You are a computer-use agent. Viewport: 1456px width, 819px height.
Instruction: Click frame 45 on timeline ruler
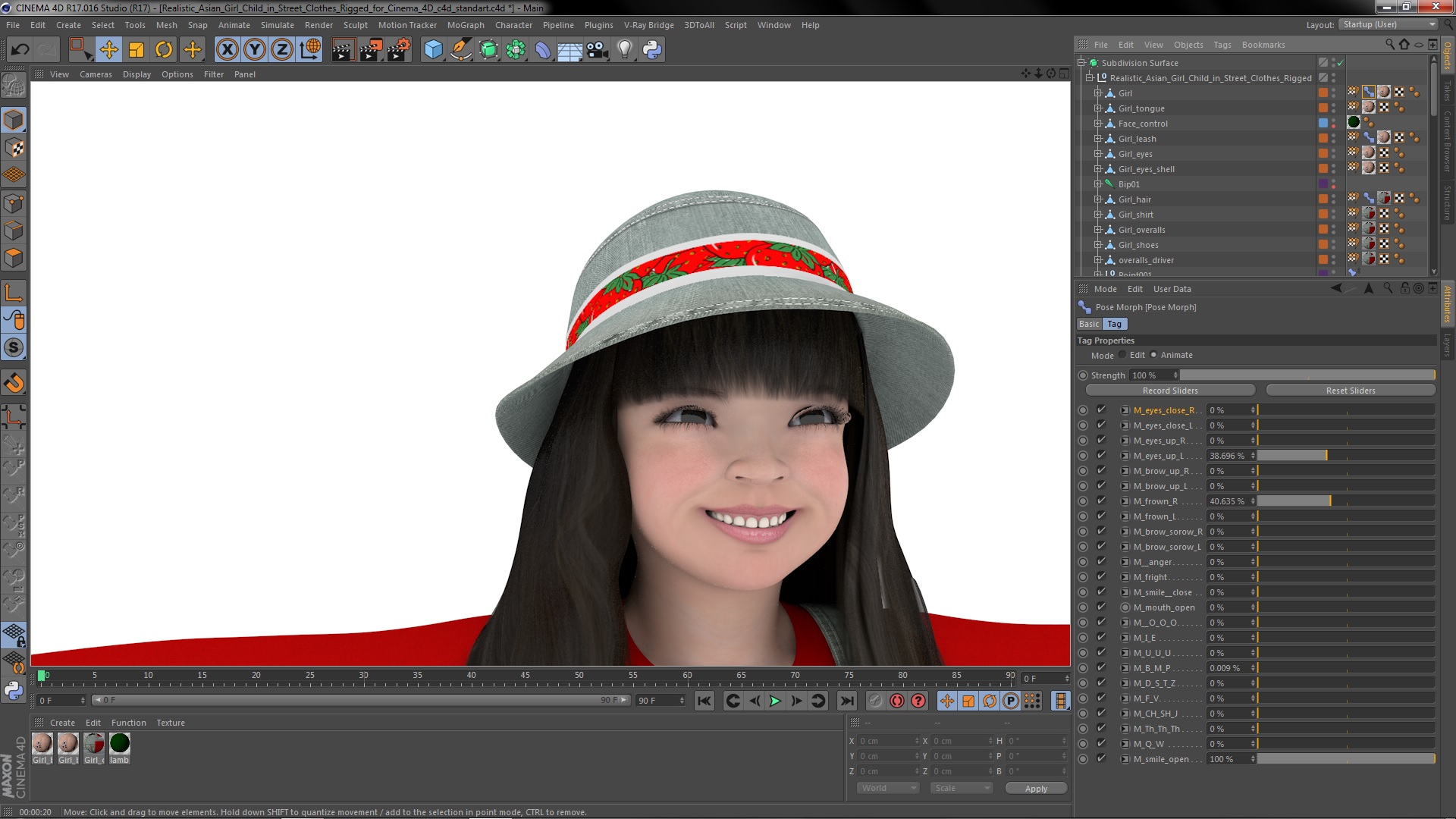[x=525, y=675]
